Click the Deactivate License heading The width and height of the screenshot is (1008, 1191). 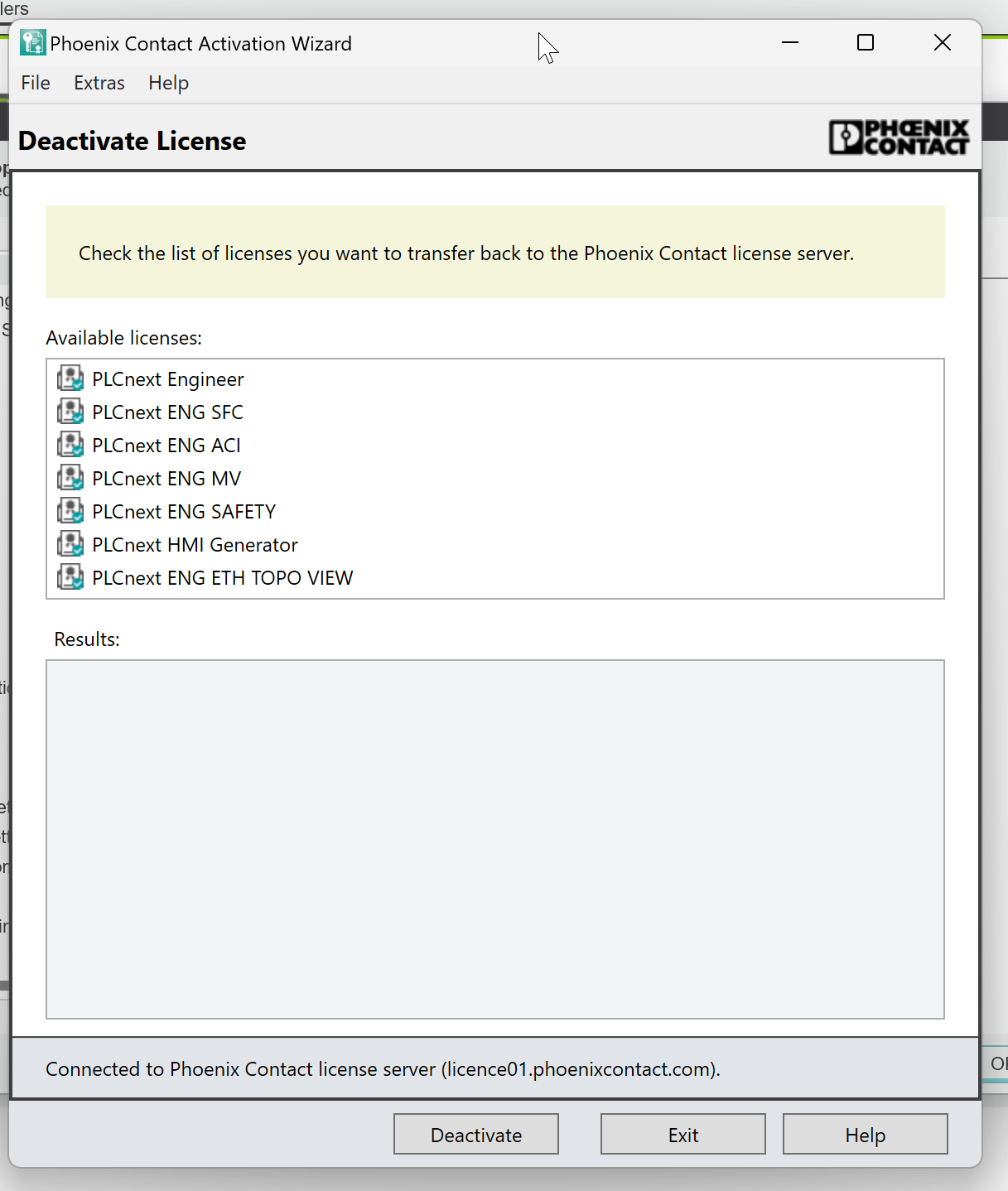click(133, 141)
